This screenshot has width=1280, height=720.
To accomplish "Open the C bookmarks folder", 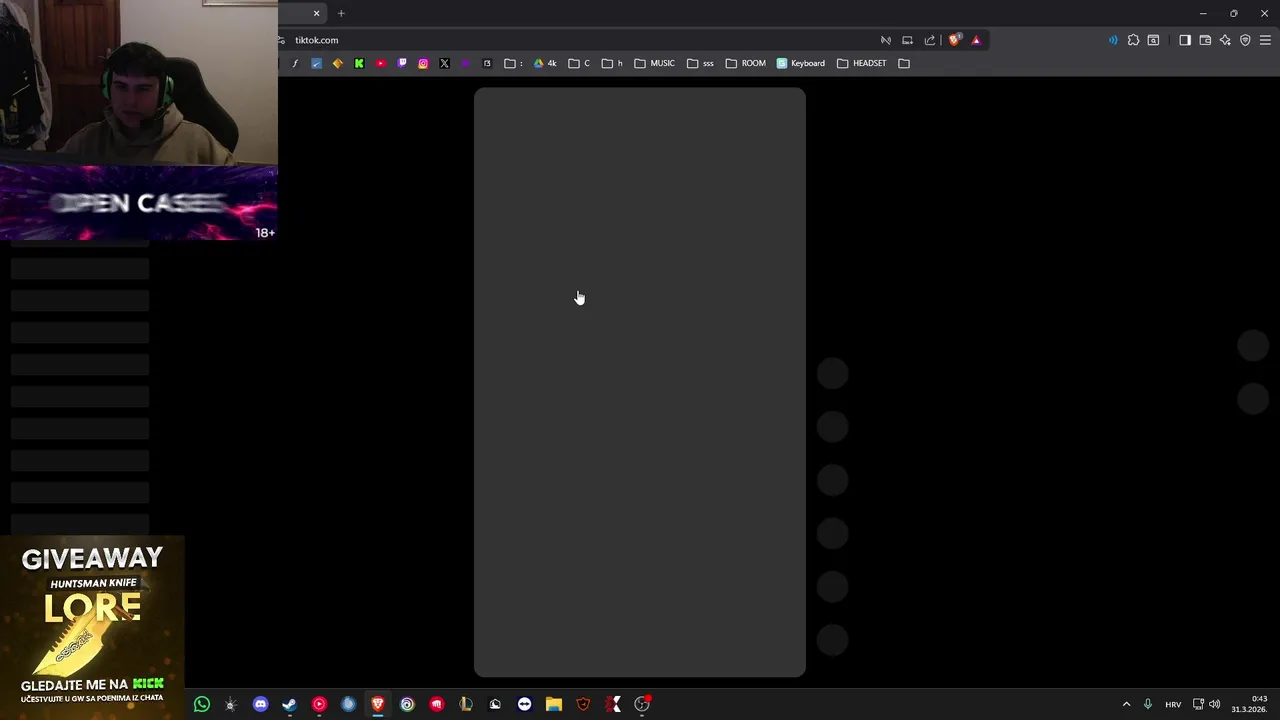I will pyautogui.click(x=579, y=63).
